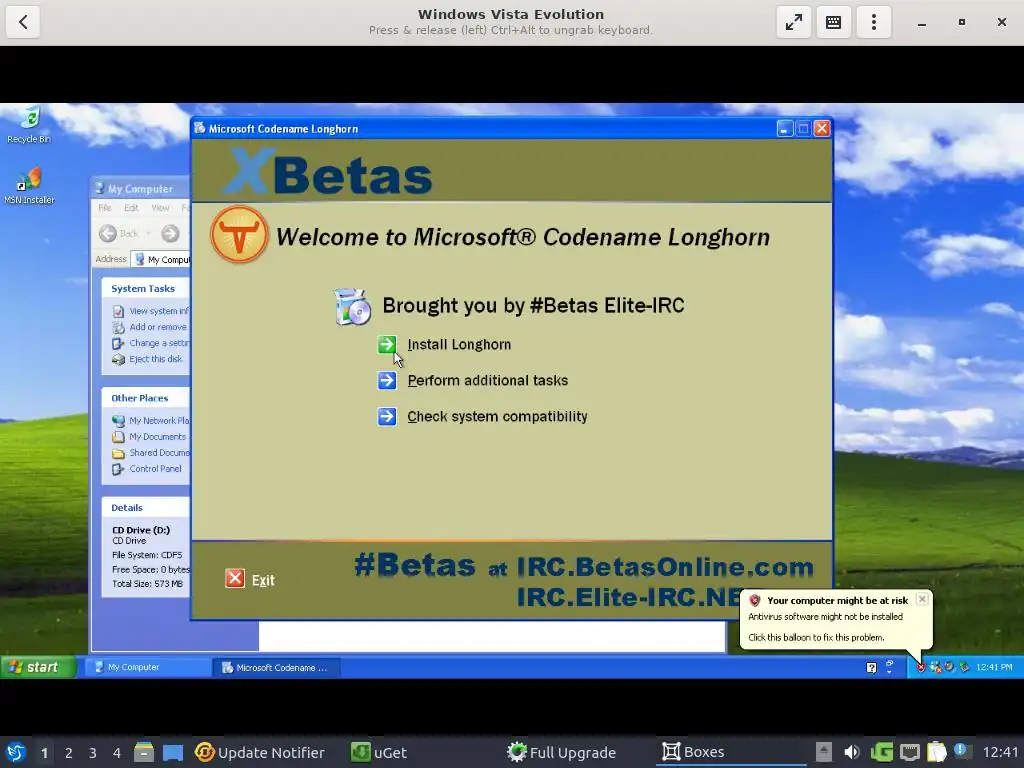Viewport: 1024px width, 768px height.
Task: Open the host application menu bird icon
Action: point(16,752)
